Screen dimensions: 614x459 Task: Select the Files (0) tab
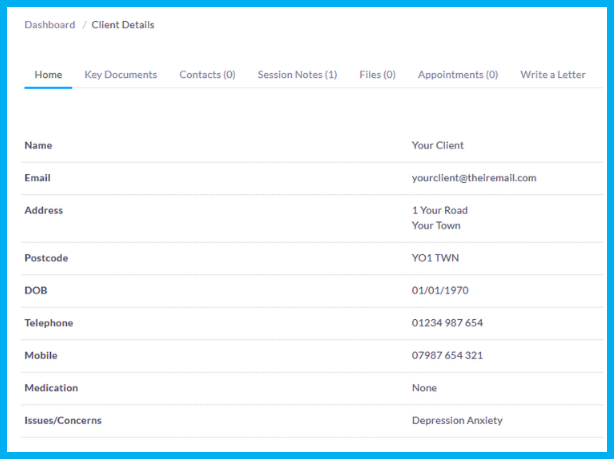pos(377,75)
